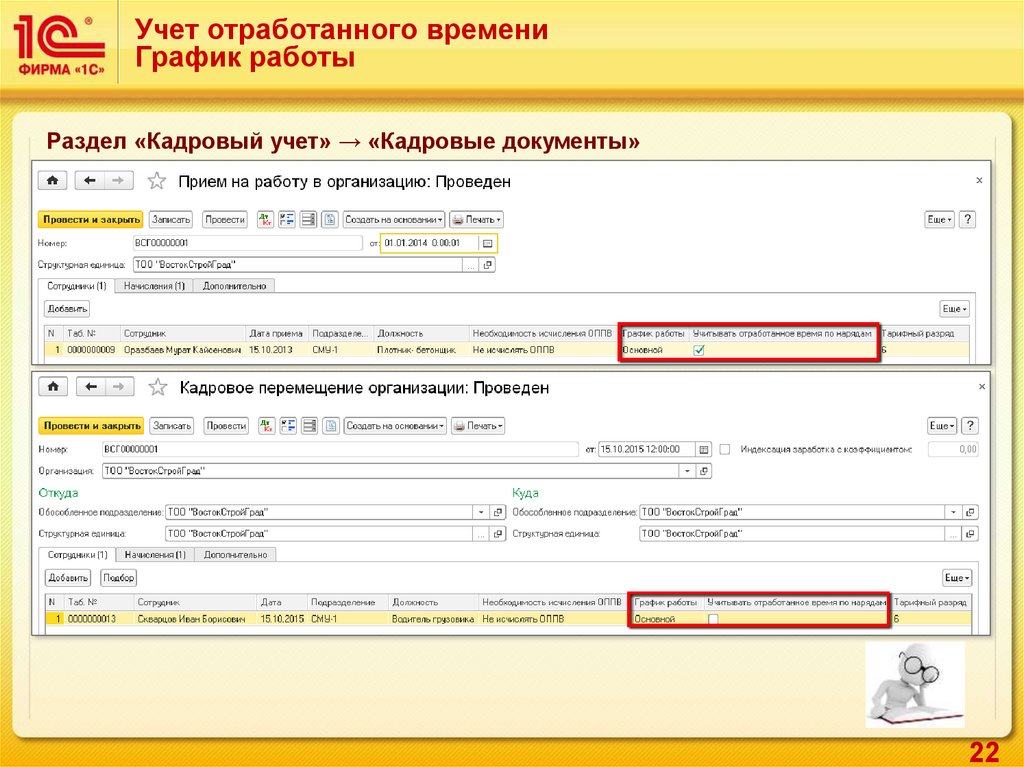Click the Подбор button
Viewport: 1024px width, 767px height.
[x=119, y=578]
